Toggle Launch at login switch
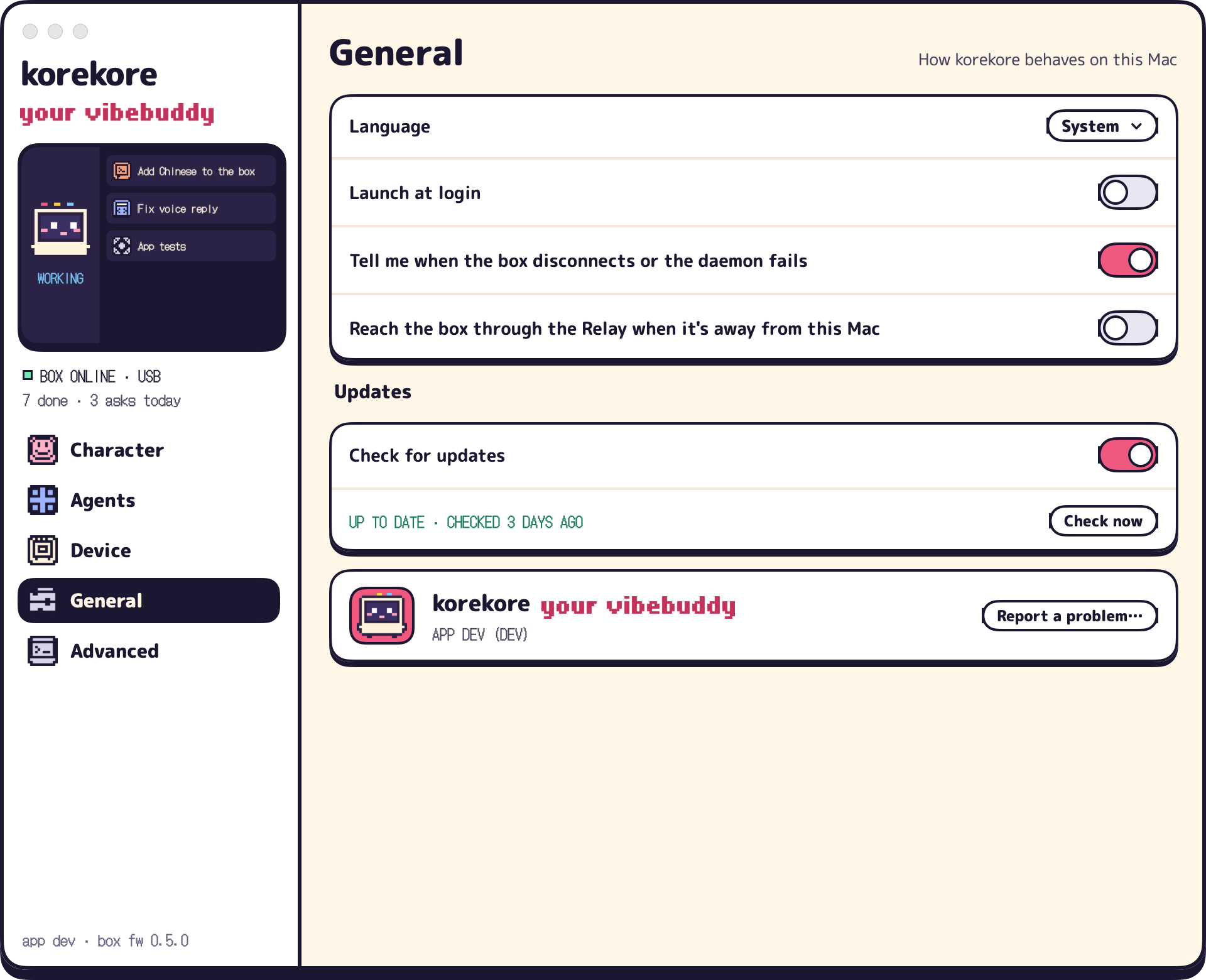 1128,192
